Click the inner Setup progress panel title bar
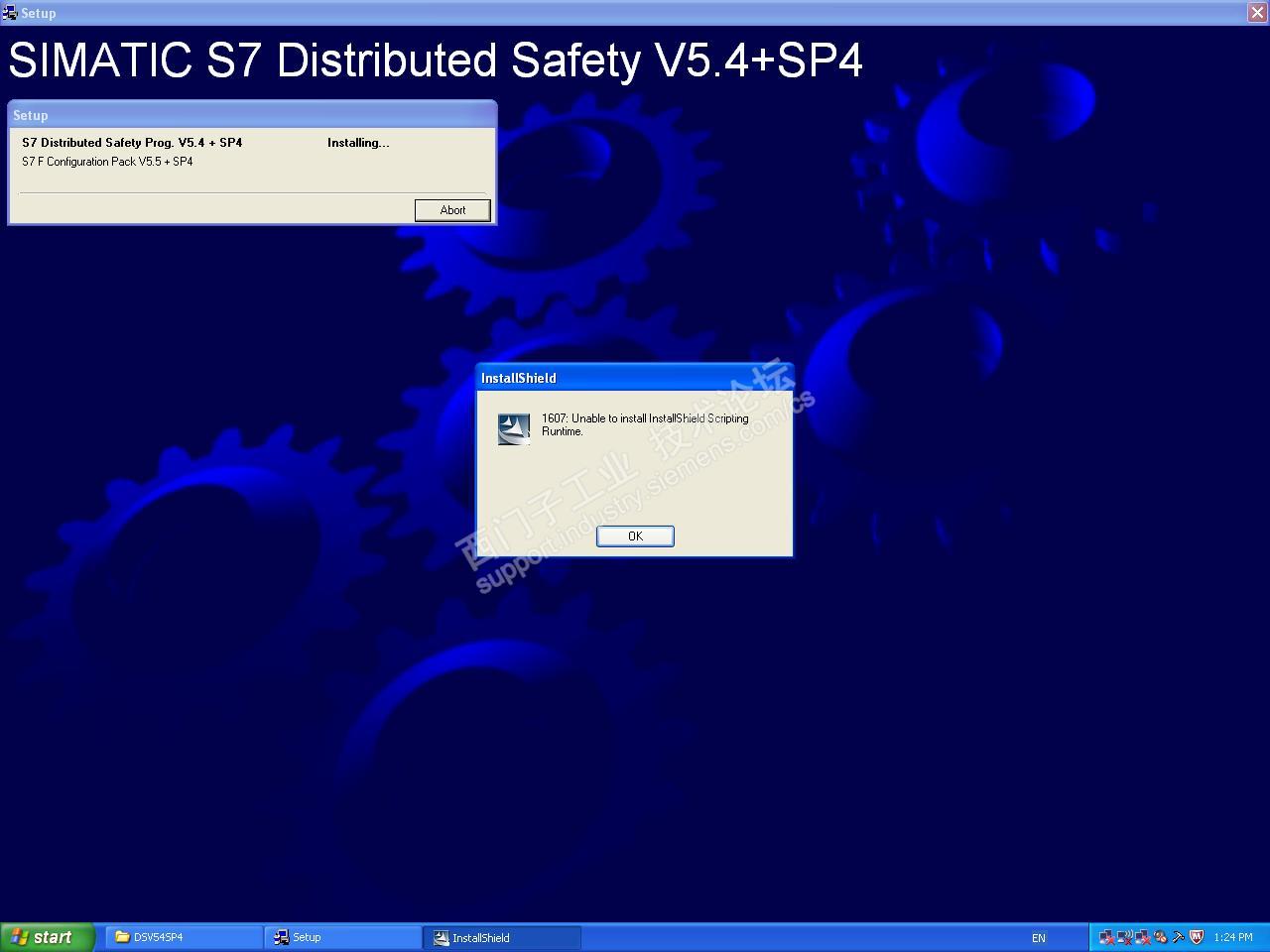Screen dimensions: 1270x952 (252, 115)
